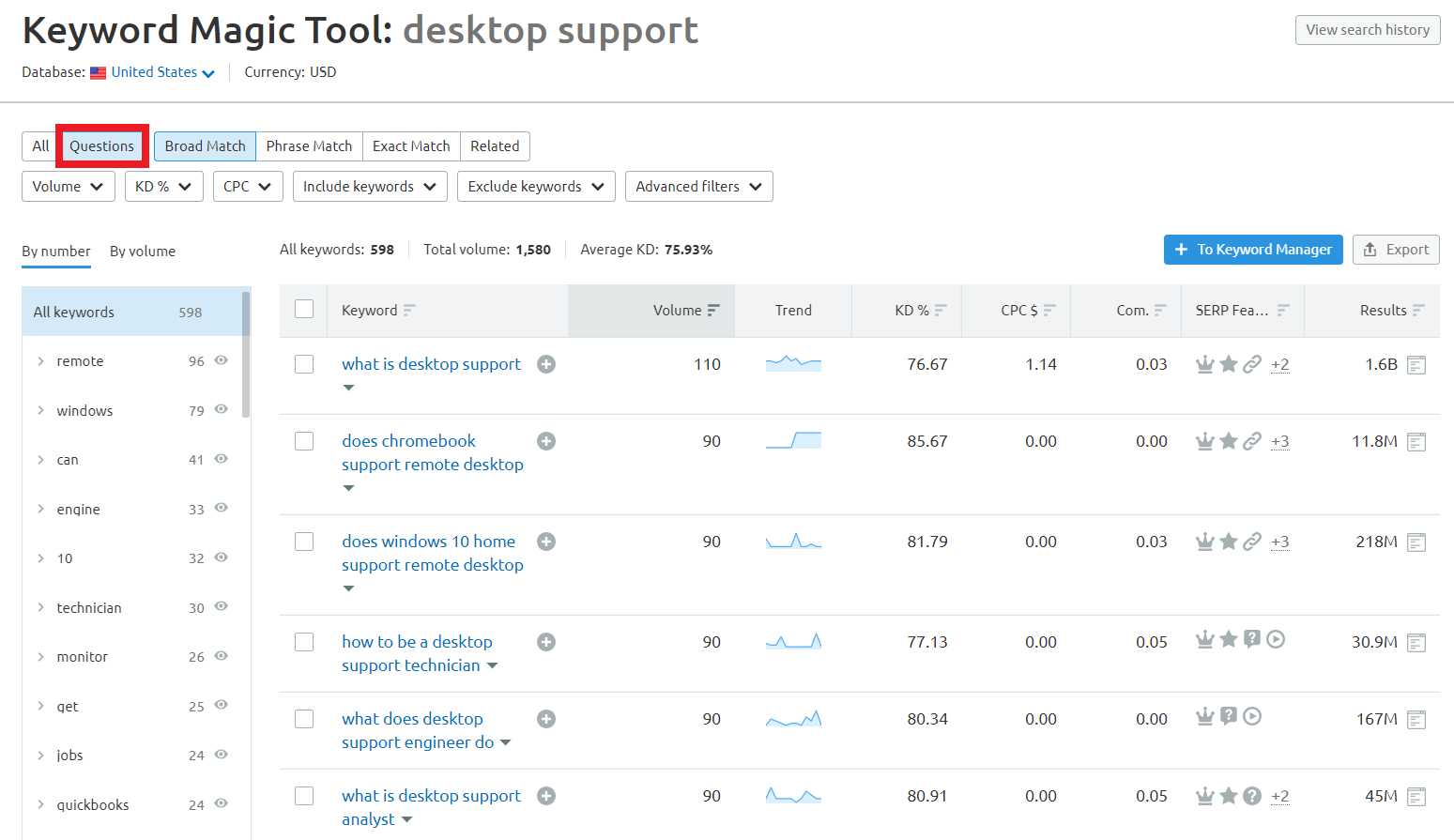Select the Questions filter tab
This screenshot has width=1454, height=840.
[101, 146]
